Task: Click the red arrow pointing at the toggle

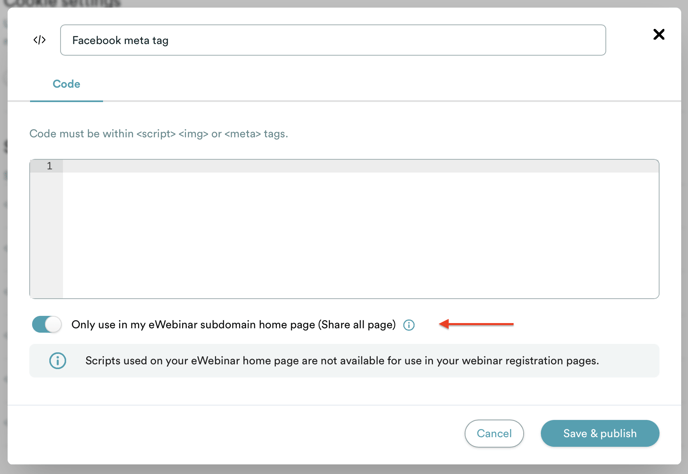Action: pyautogui.click(x=476, y=324)
